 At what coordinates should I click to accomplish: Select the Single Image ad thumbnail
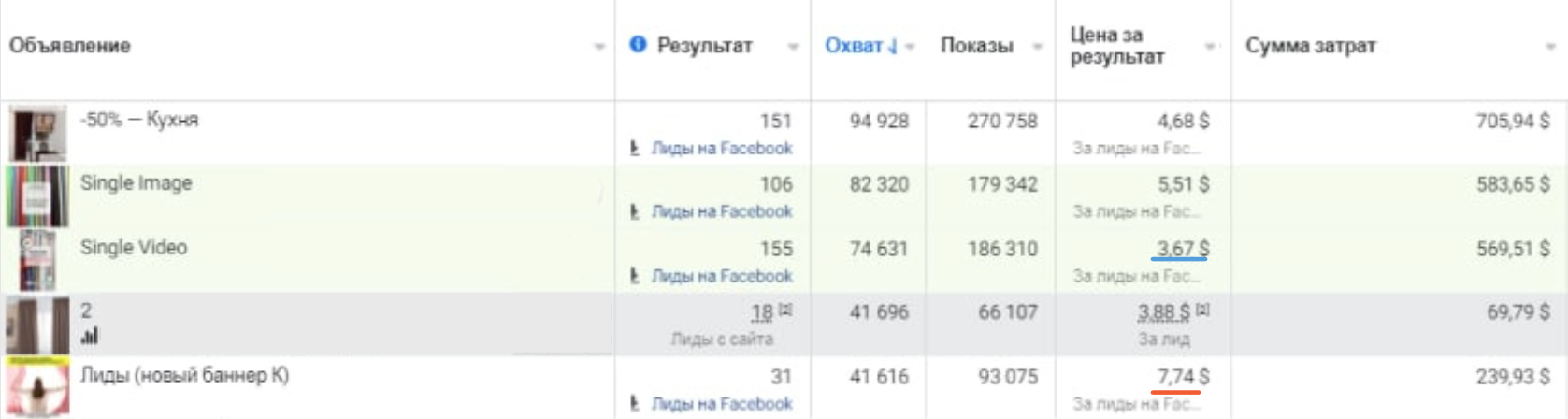[37, 196]
